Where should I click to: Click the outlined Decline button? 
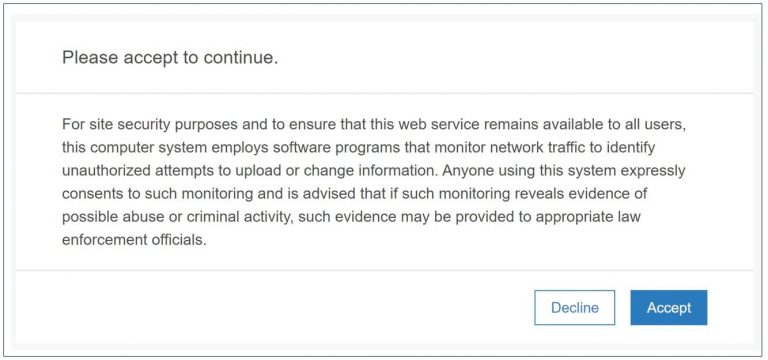click(575, 308)
